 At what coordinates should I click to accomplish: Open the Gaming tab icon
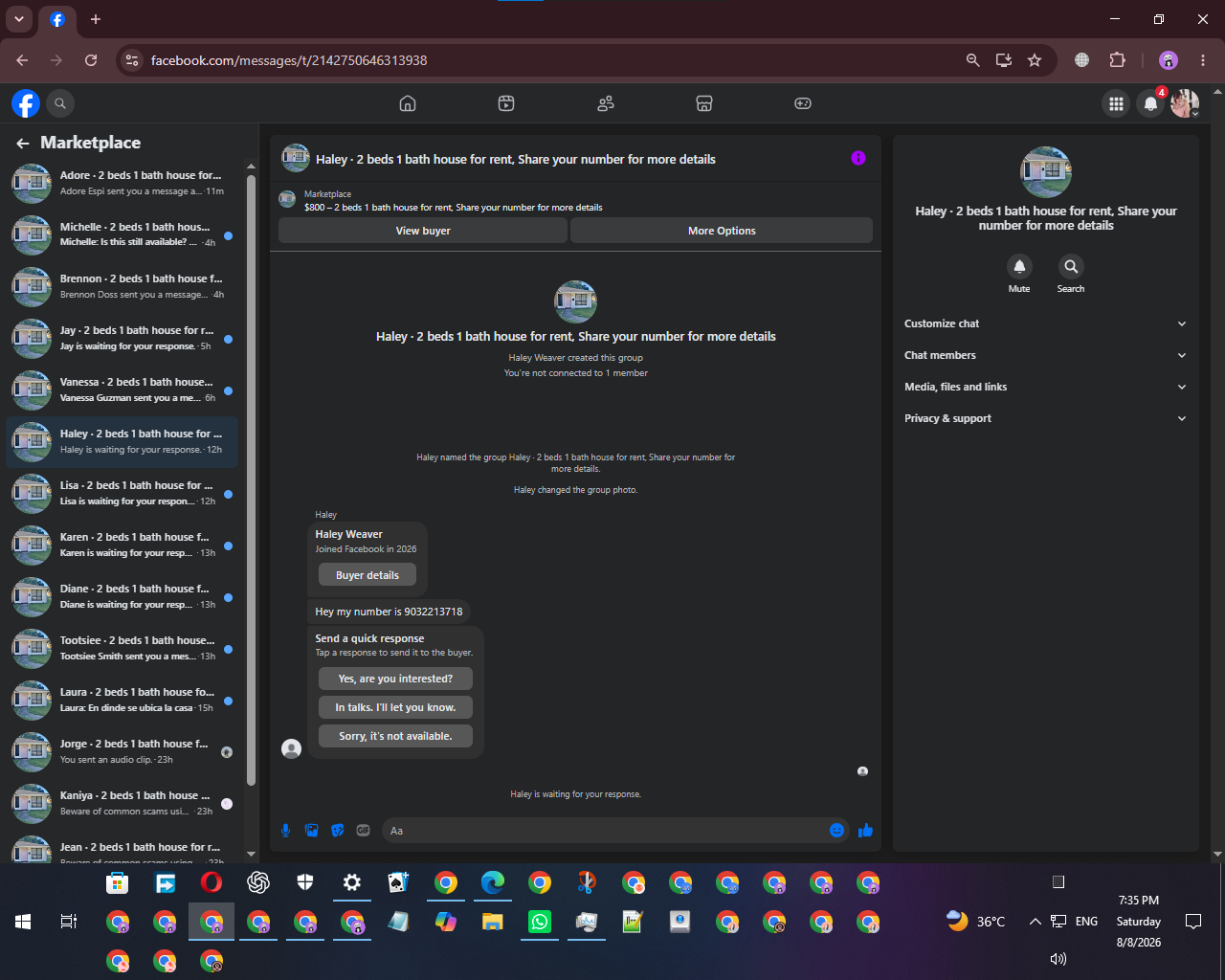(803, 103)
